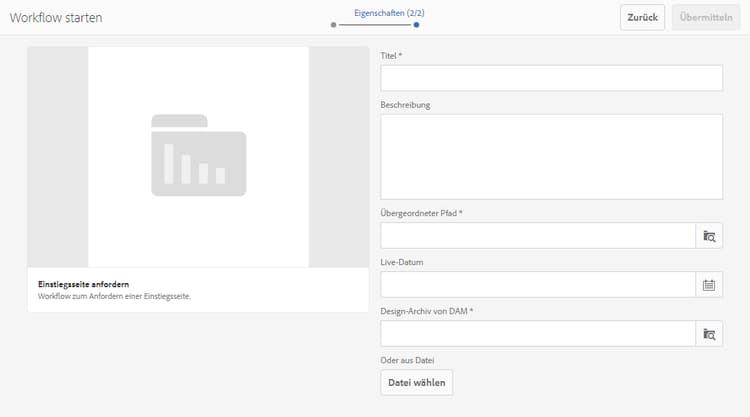Click the Zurück button
Viewport: 750px width, 417px height.
(x=642, y=18)
